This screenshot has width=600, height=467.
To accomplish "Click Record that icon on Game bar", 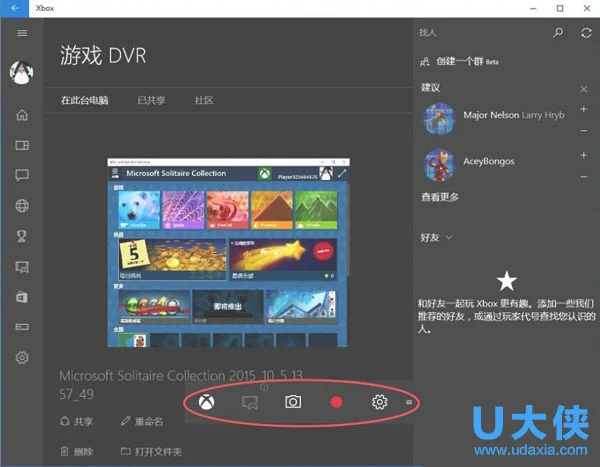I will point(250,402).
